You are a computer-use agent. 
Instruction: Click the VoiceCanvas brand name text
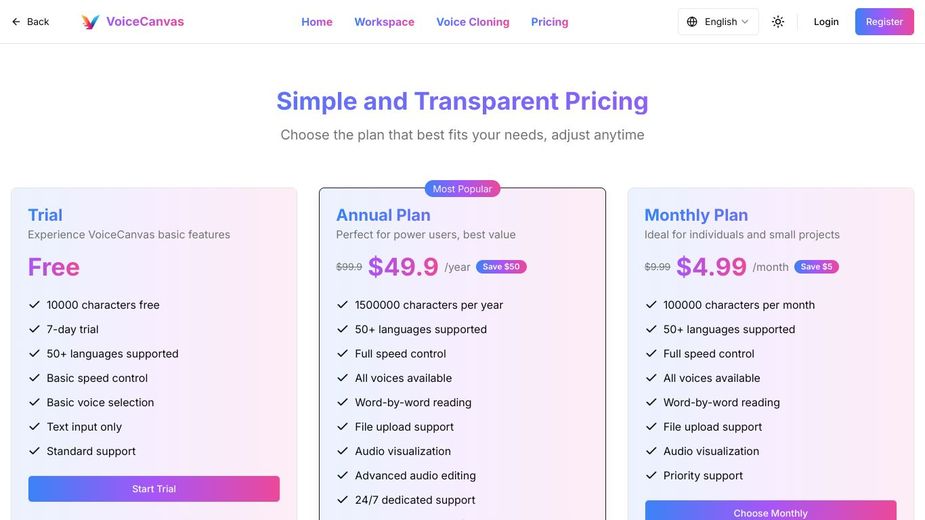[145, 22]
